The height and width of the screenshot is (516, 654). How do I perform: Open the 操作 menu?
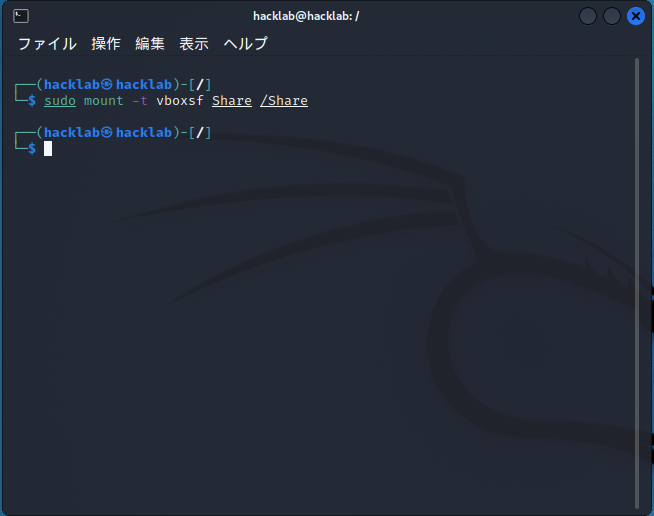tap(106, 44)
